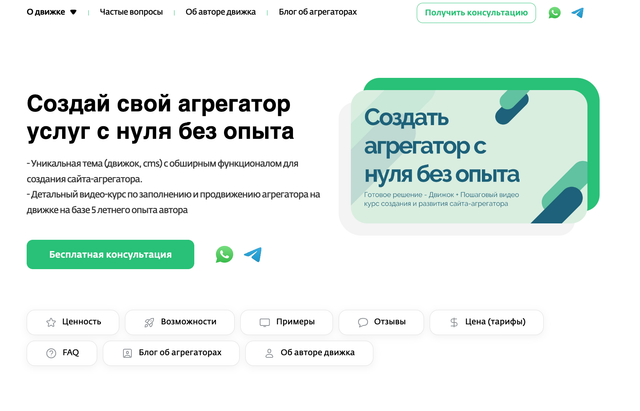
Task: Open the speech-bubble Отзывы chip
Action: click(x=379, y=322)
